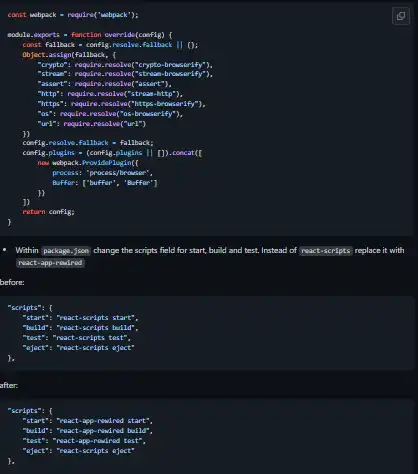Click 'Object.assign(fallback, {' line

pyautogui.click(x=69, y=55)
